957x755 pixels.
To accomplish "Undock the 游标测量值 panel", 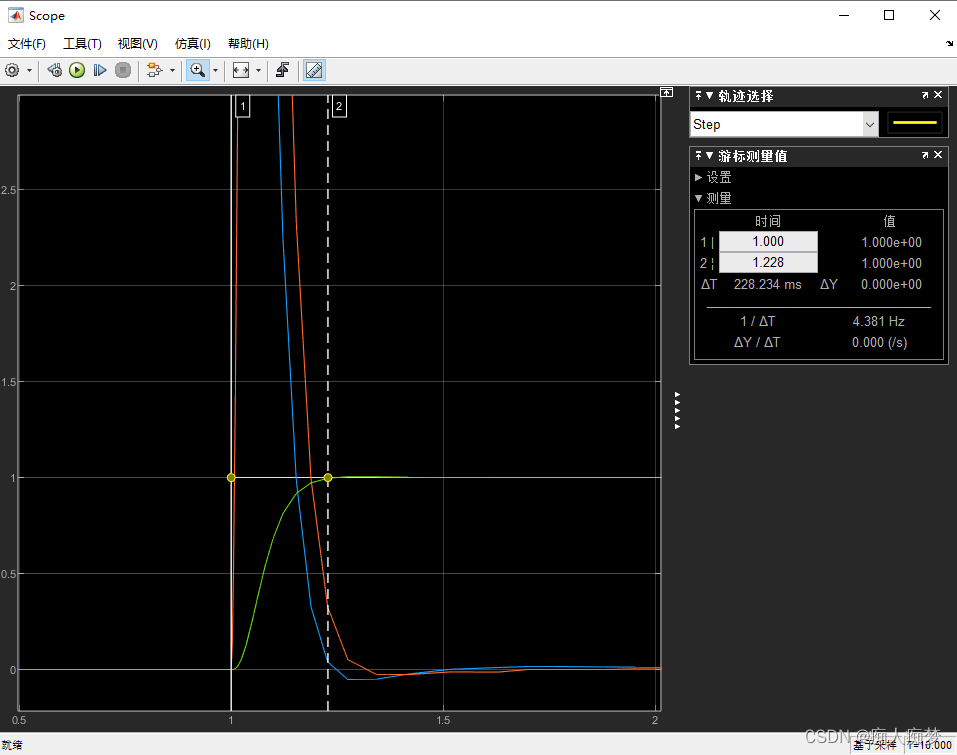I will (x=925, y=155).
